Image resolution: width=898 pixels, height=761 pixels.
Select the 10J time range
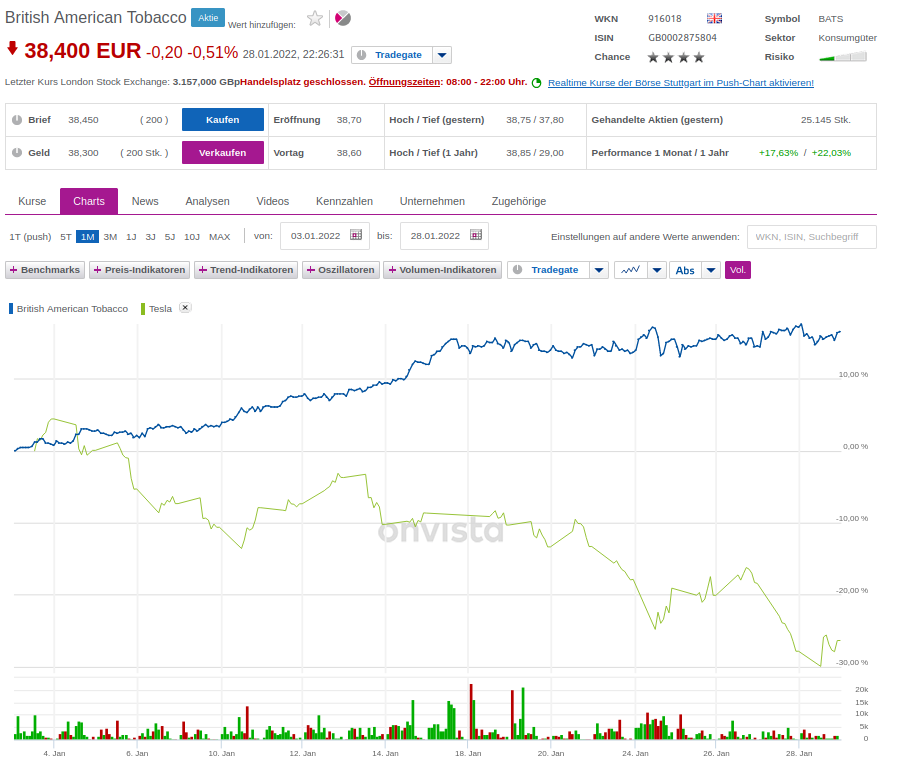tap(192, 236)
